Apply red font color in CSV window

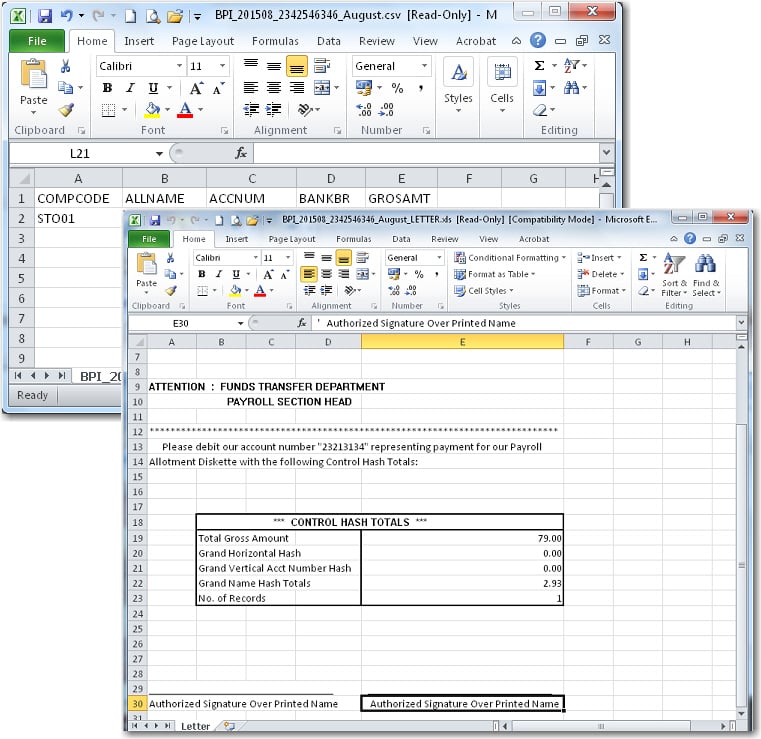[184, 110]
